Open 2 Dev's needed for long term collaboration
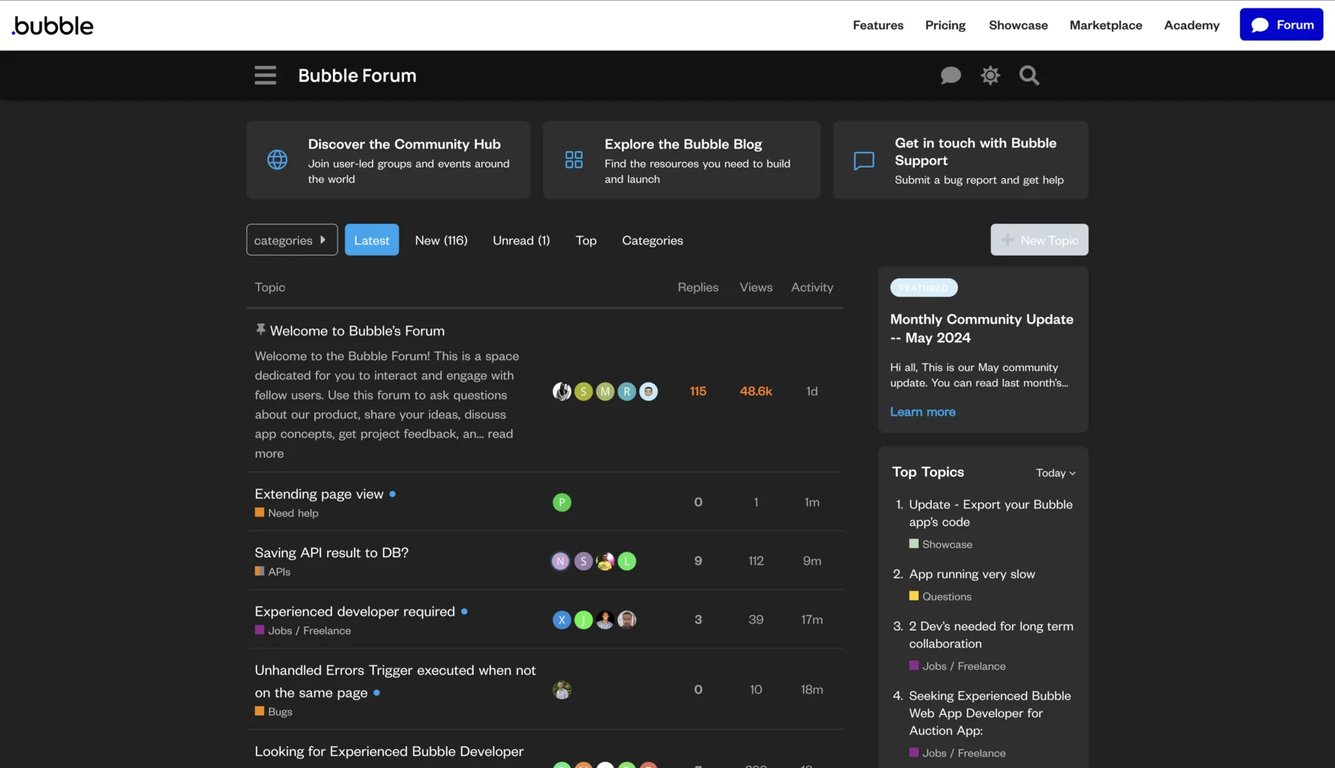The image size is (1335, 768). [x=991, y=635]
